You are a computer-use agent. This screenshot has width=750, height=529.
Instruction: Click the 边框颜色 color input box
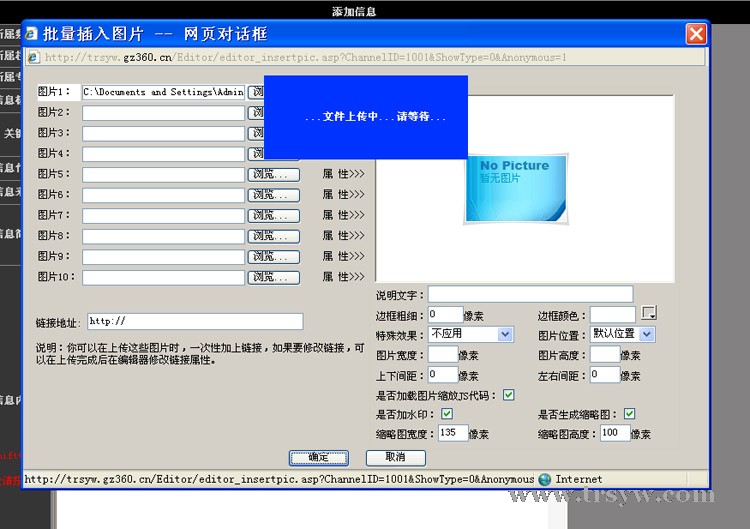coord(612,315)
